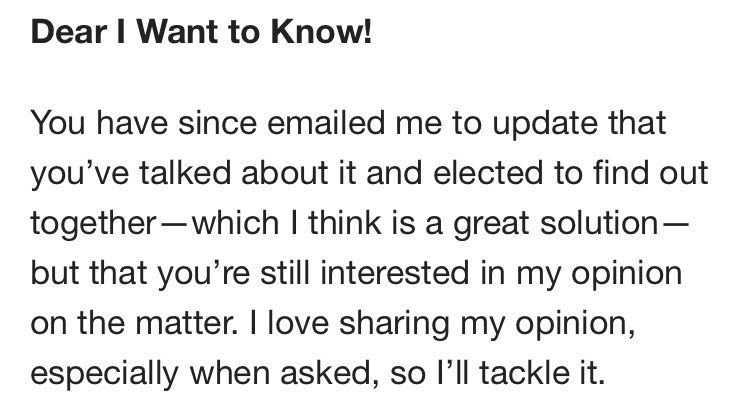The image size is (750, 418).
Task: Click the word 'Dear' in the heading
Action: (x=68, y=32)
